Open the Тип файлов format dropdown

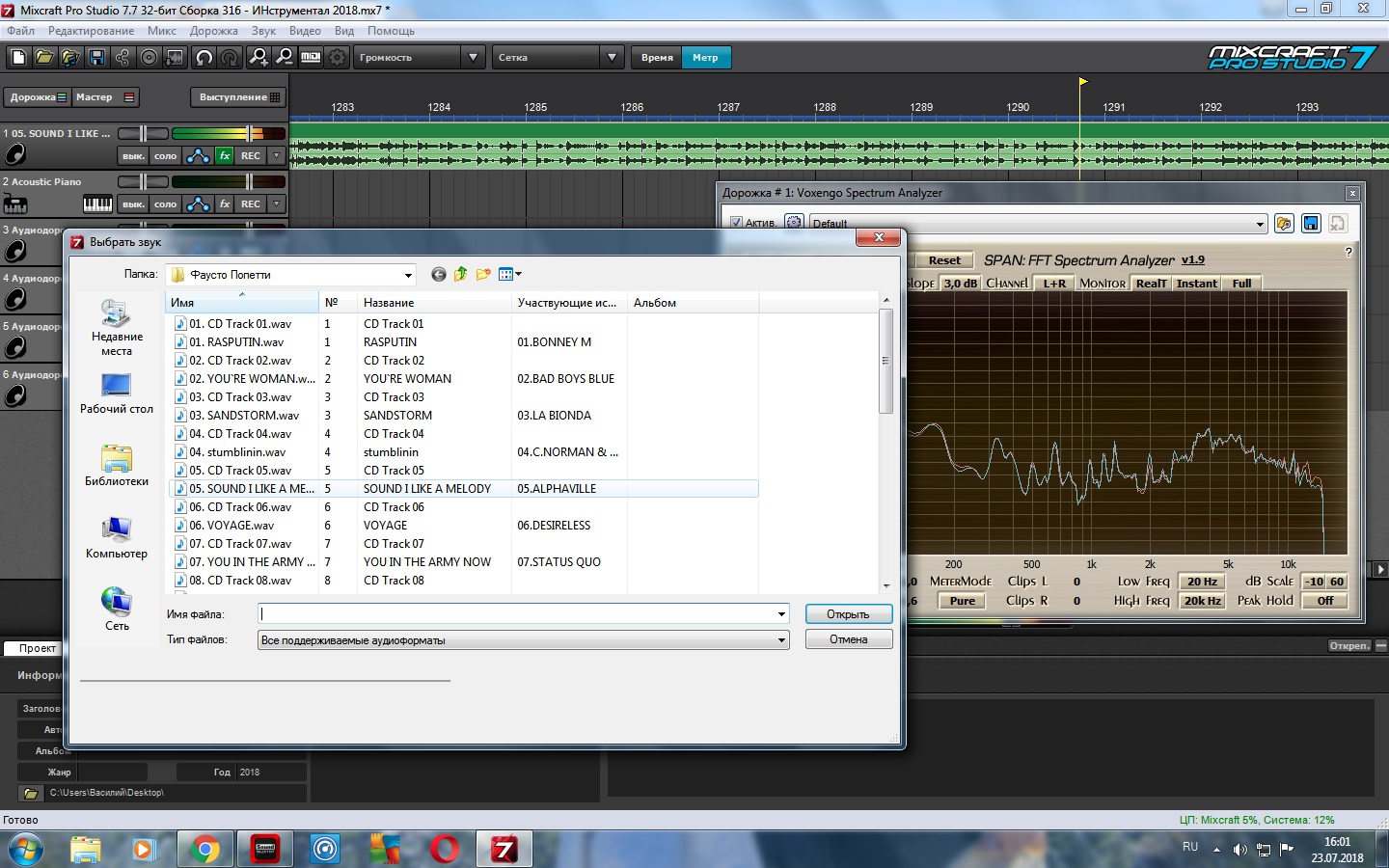click(x=782, y=640)
